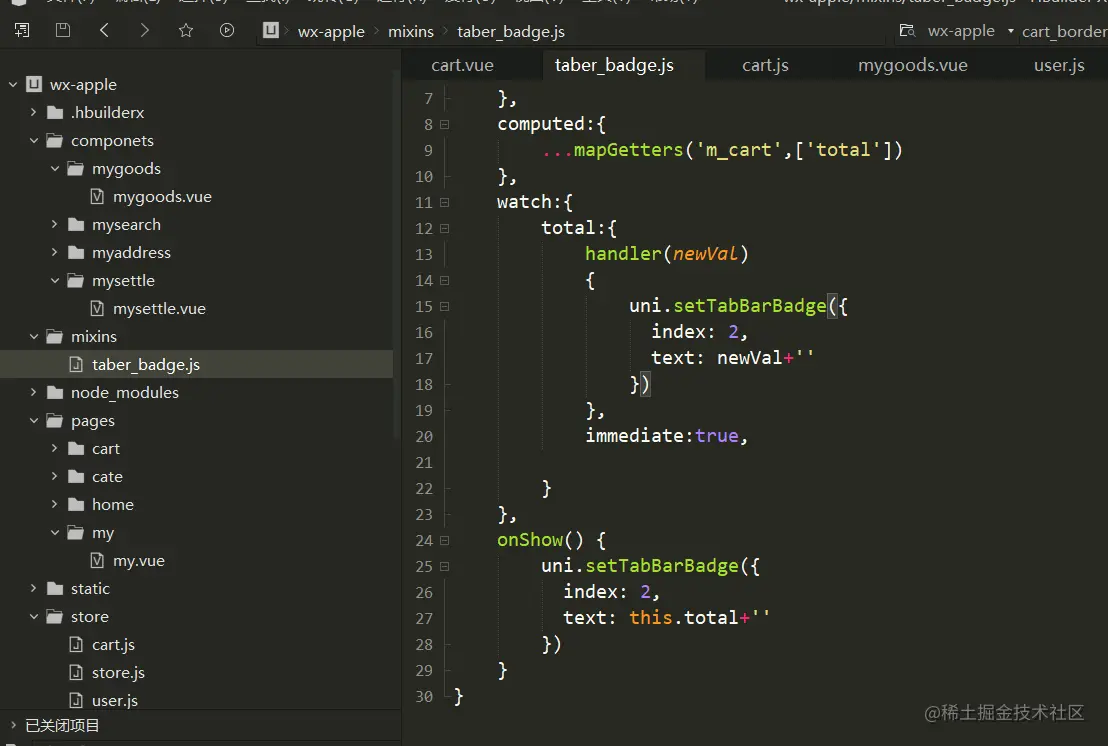Viewport: 1108px width, 746px height.
Task: Click the project logo icon in breadcrumb
Action: point(271,30)
